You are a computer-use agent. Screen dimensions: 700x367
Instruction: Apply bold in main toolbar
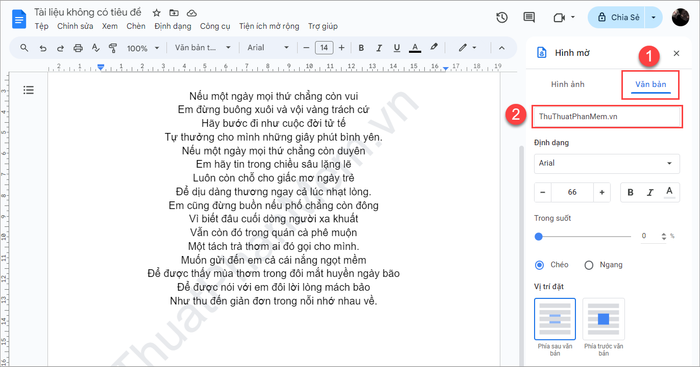point(361,48)
